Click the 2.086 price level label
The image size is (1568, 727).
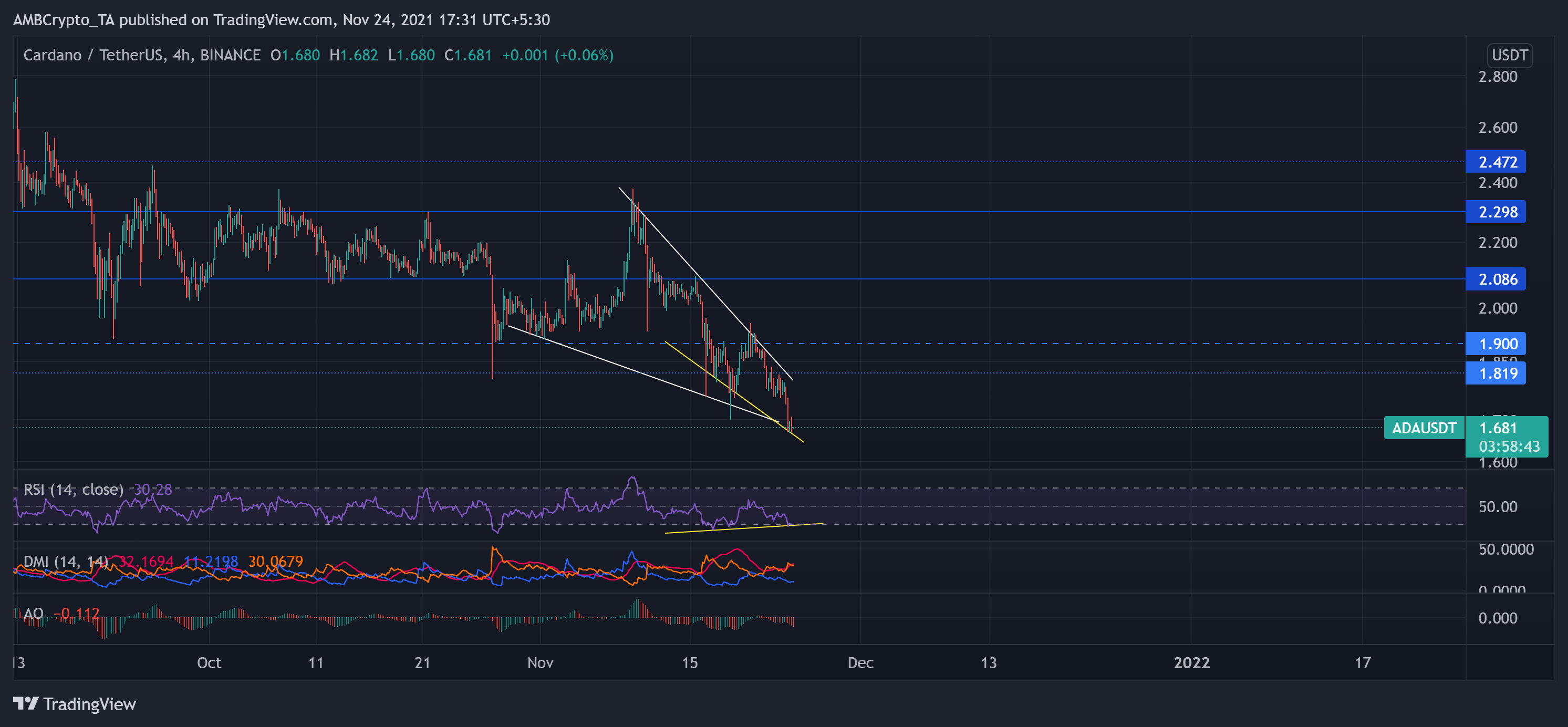click(x=1496, y=279)
